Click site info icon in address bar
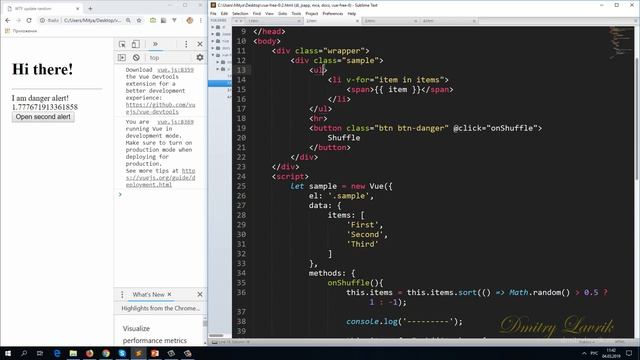The height and width of the screenshot is (360, 640). tap(42, 20)
